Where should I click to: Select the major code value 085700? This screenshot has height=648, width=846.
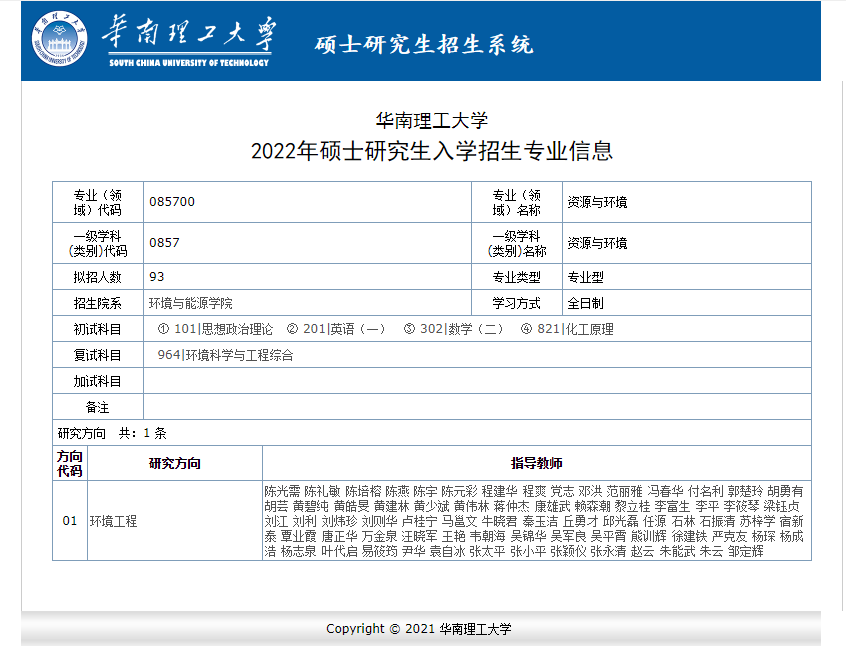point(172,202)
